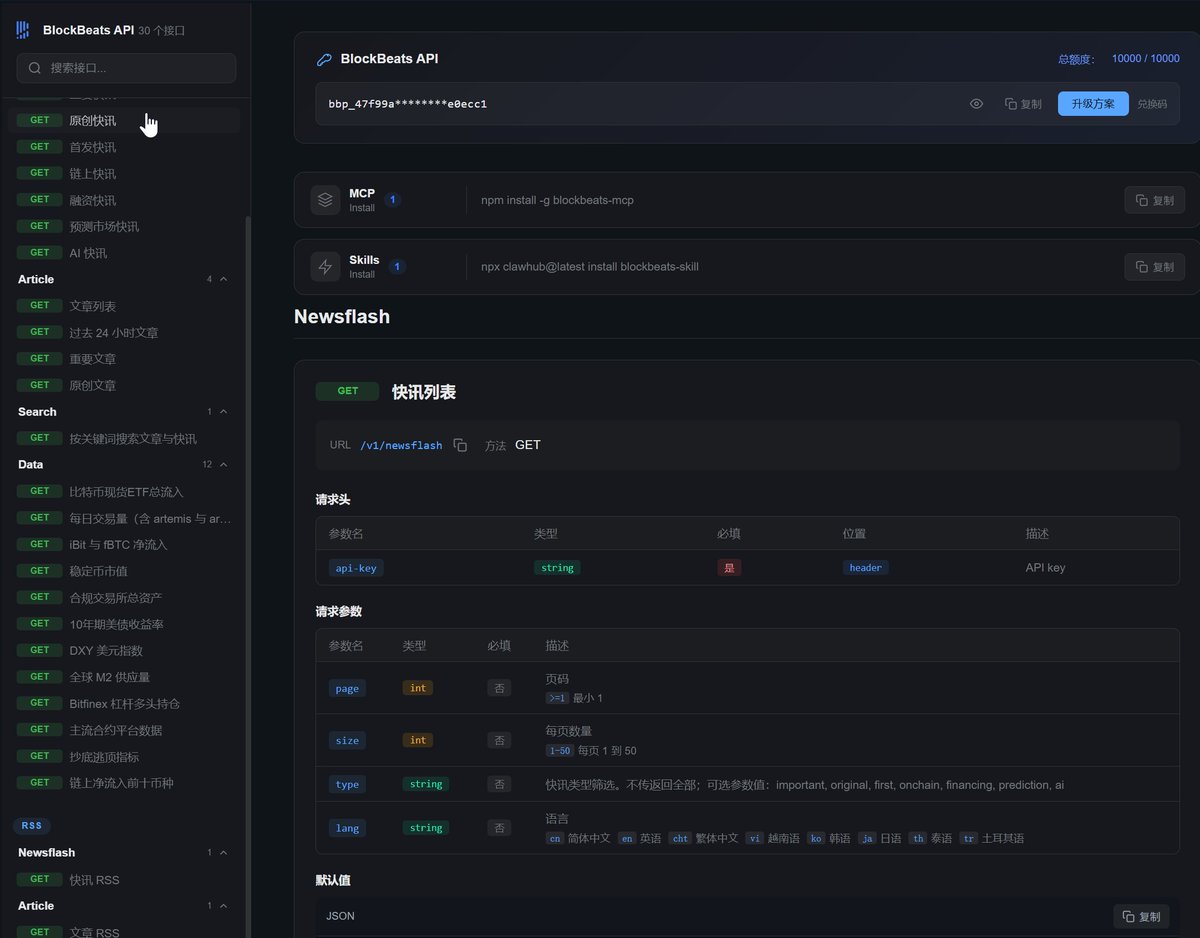
Task: Click the GET badge beside 快讯列表
Action: coord(347,391)
